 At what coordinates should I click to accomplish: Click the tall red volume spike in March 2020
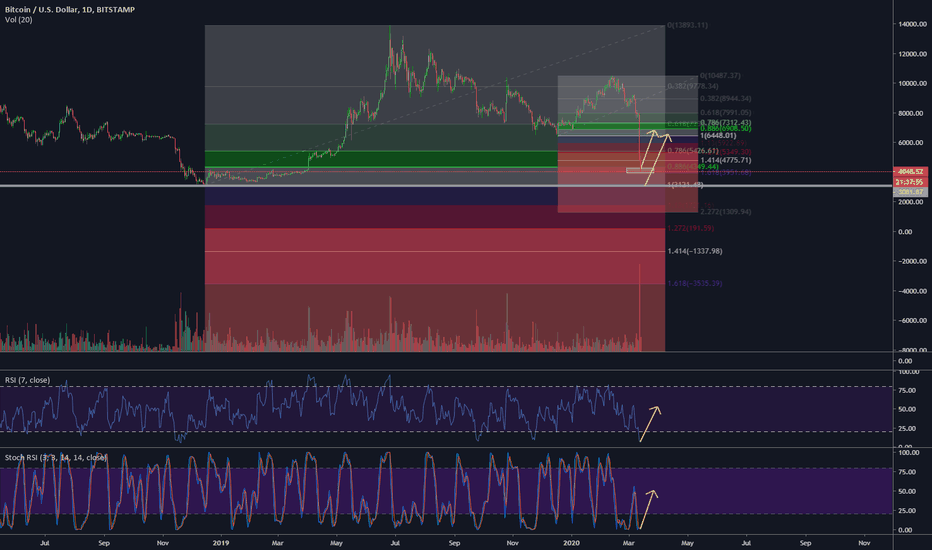640,307
